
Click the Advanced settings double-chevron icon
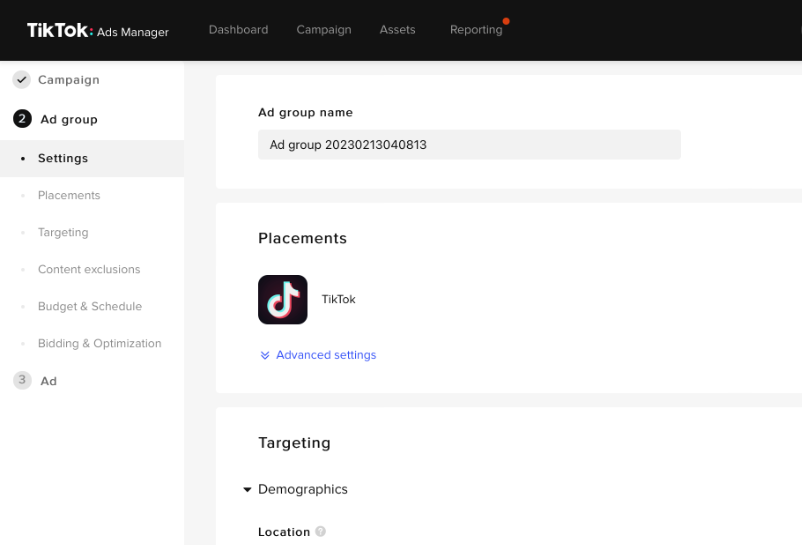[x=265, y=355]
